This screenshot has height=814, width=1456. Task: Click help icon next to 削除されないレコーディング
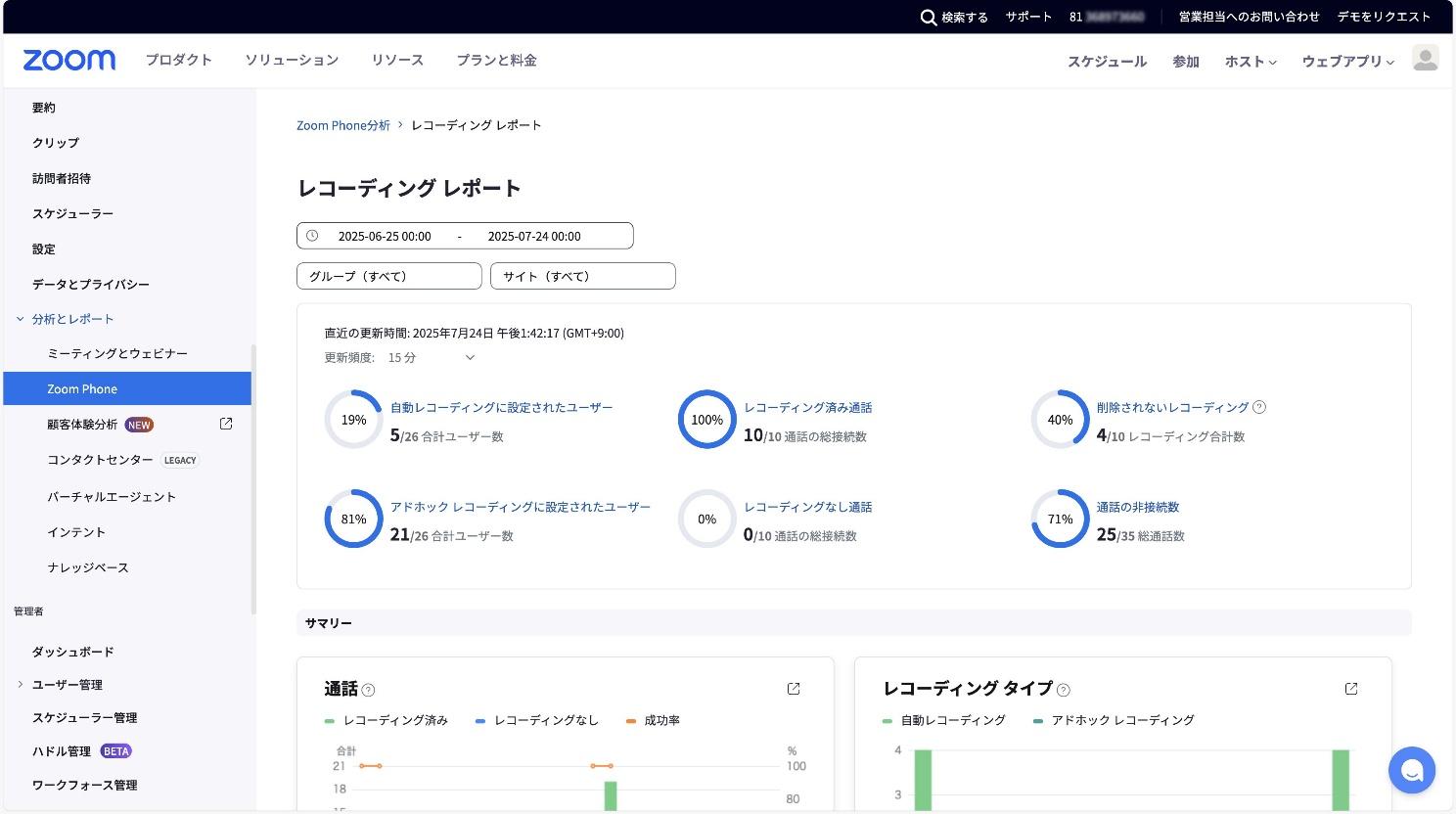point(1259,407)
